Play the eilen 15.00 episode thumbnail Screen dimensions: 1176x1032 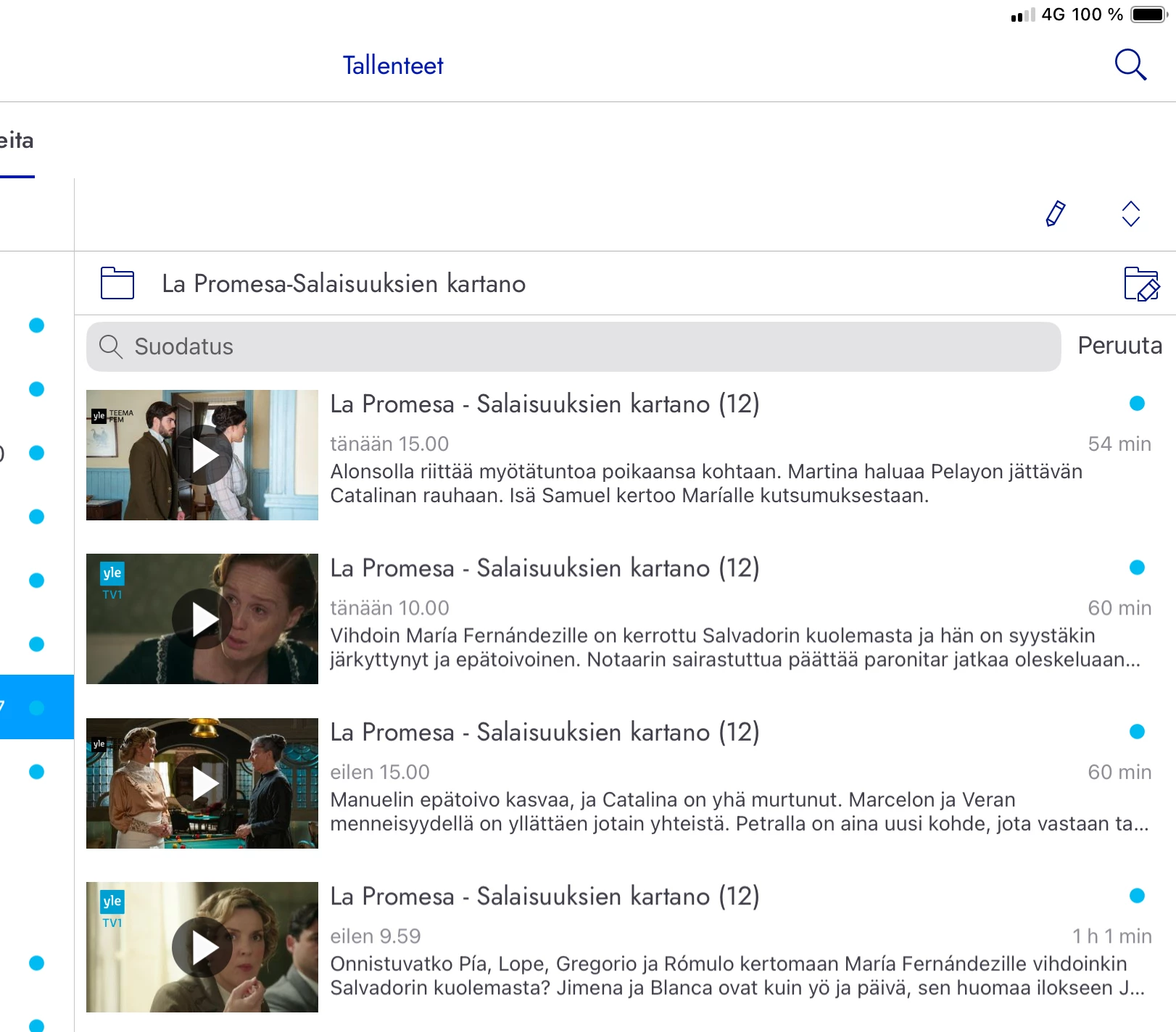tap(202, 783)
